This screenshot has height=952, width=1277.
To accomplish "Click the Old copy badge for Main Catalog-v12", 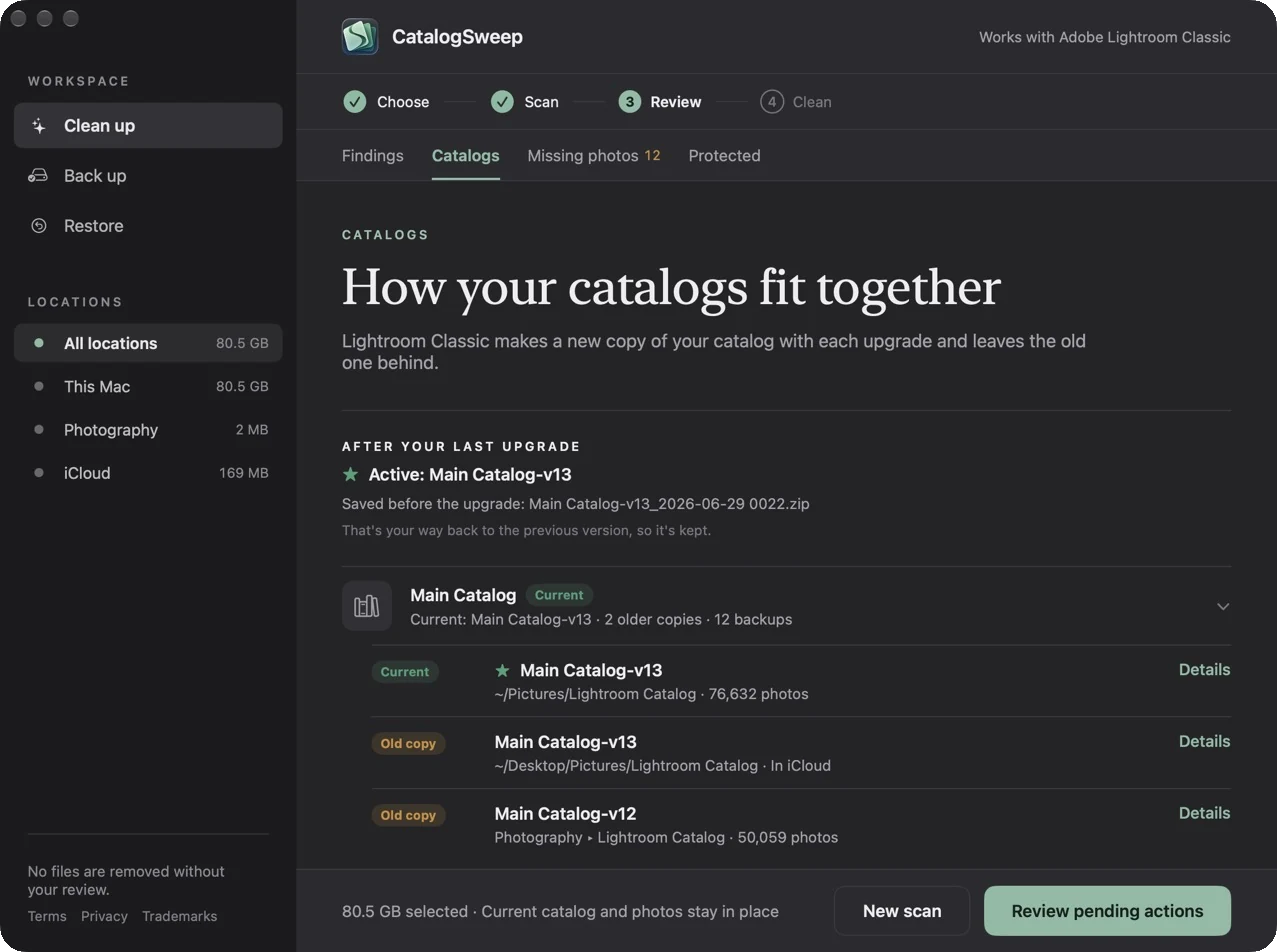I will pyautogui.click(x=408, y=815).
